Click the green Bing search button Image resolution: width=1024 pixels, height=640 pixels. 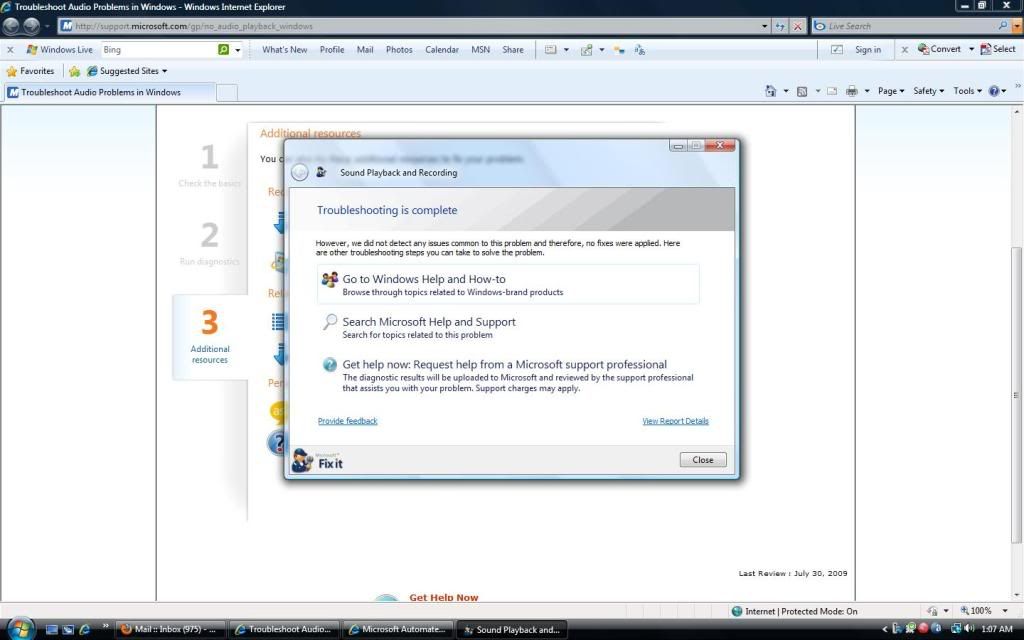[223, 50]
